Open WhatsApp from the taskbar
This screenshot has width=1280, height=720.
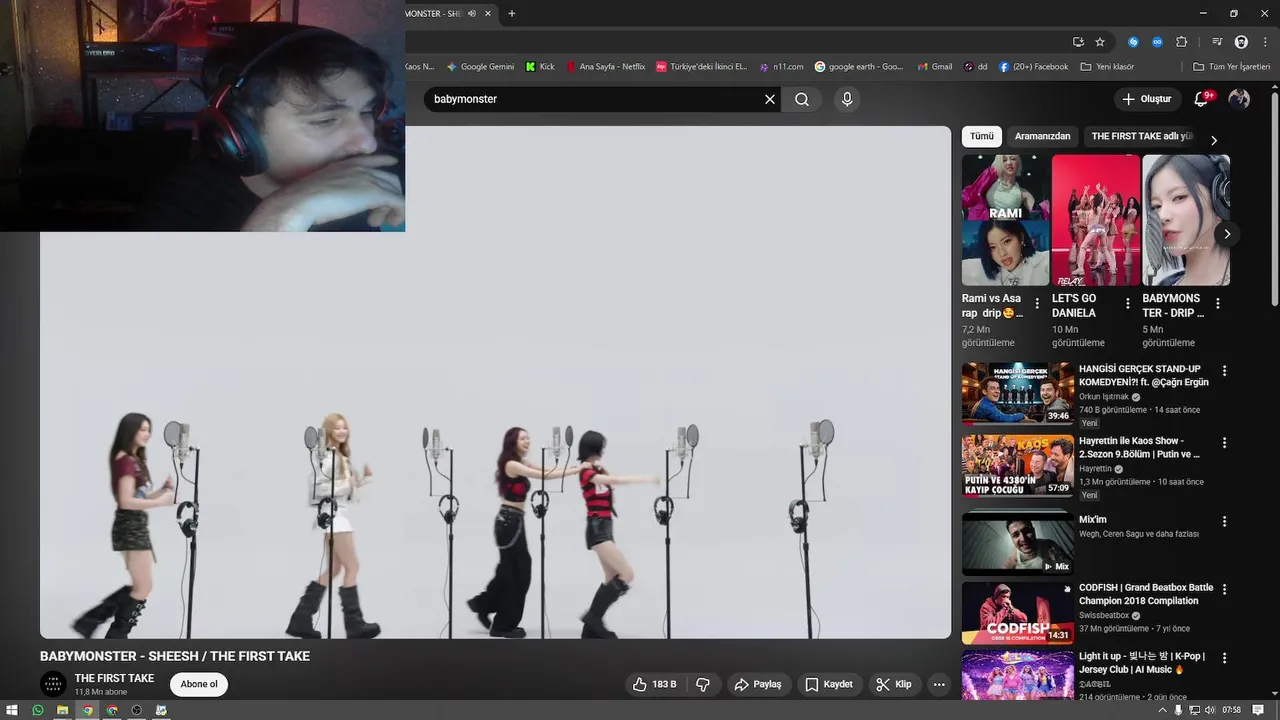(38, 710)
